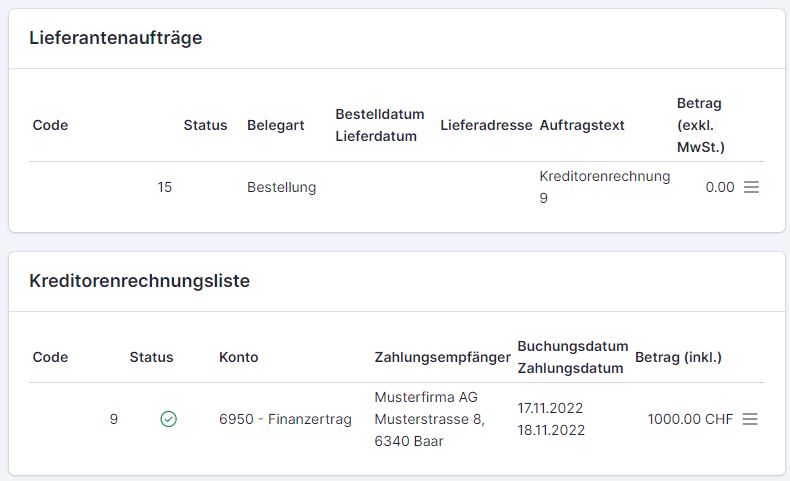Click the Buchungsdatum column header
This screenshot has width=790, height=481.
[x=573, y=347]
